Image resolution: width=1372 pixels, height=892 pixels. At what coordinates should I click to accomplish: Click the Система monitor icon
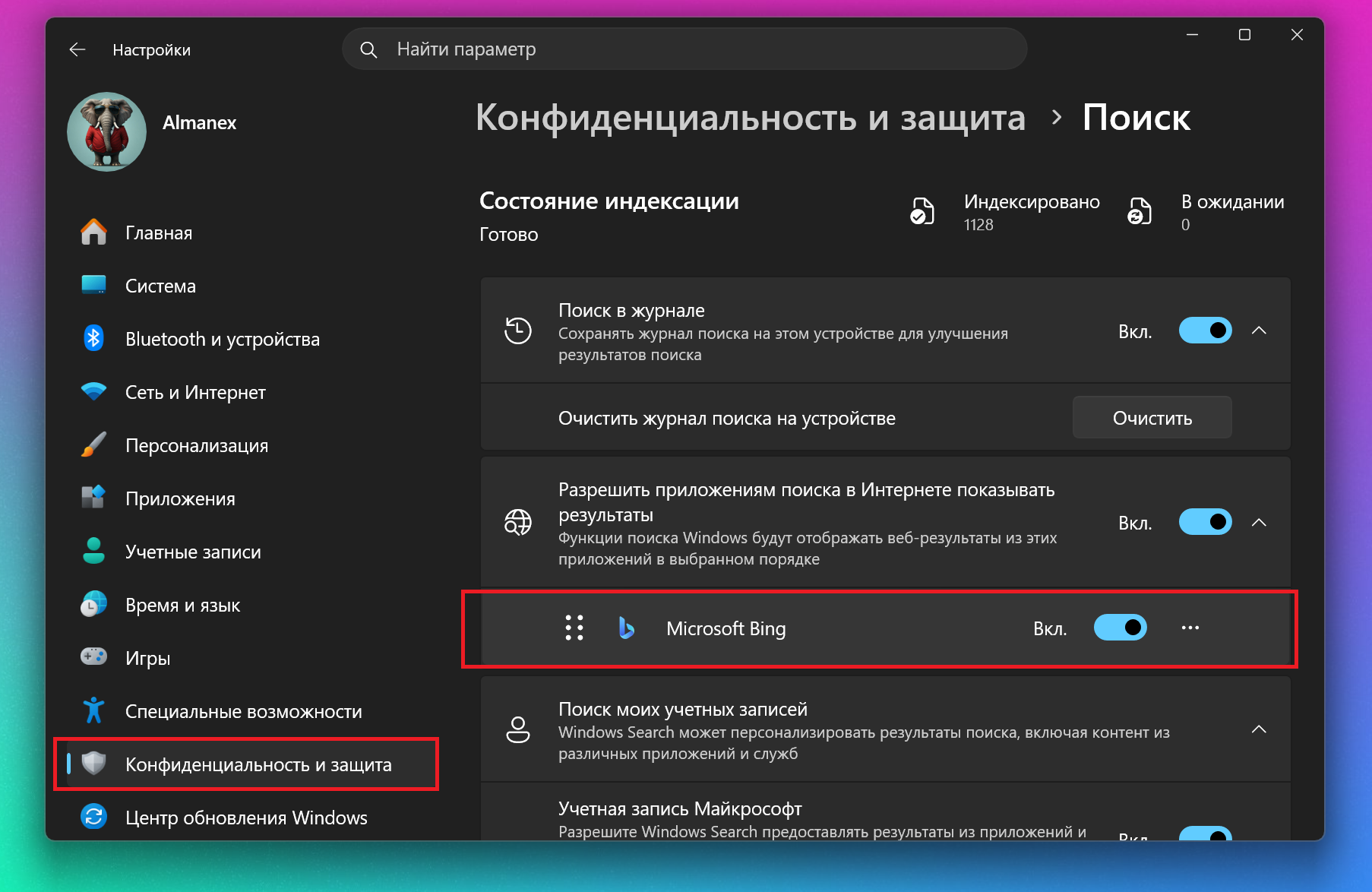pos(93,285)
